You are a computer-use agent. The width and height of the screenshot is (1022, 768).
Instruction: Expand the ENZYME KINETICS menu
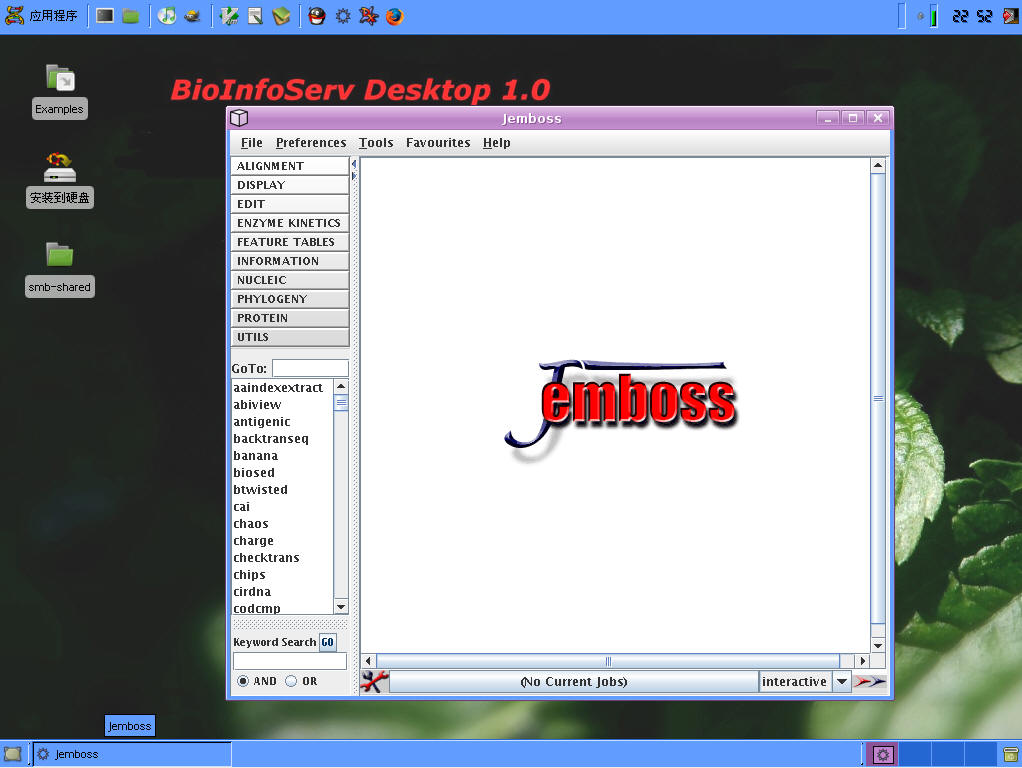coord(290,222)
